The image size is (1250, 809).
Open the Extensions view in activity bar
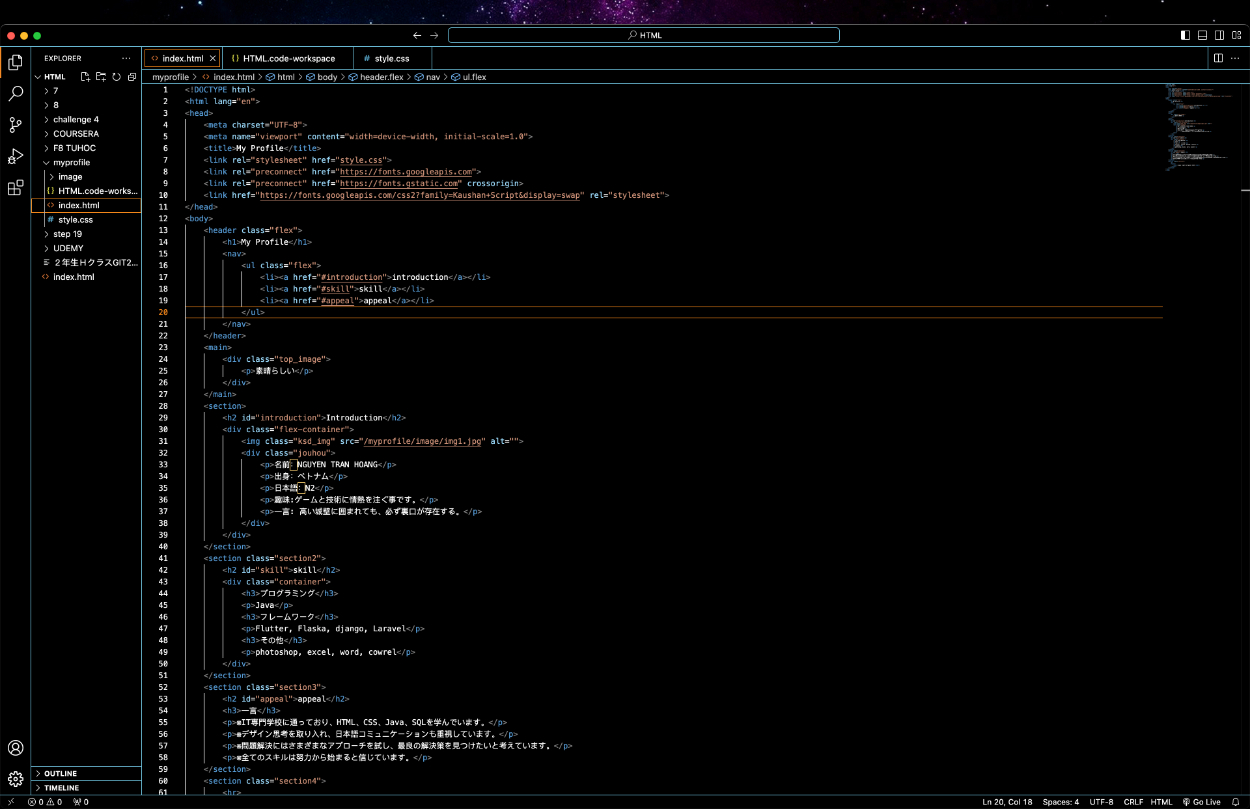click(15, 187)
